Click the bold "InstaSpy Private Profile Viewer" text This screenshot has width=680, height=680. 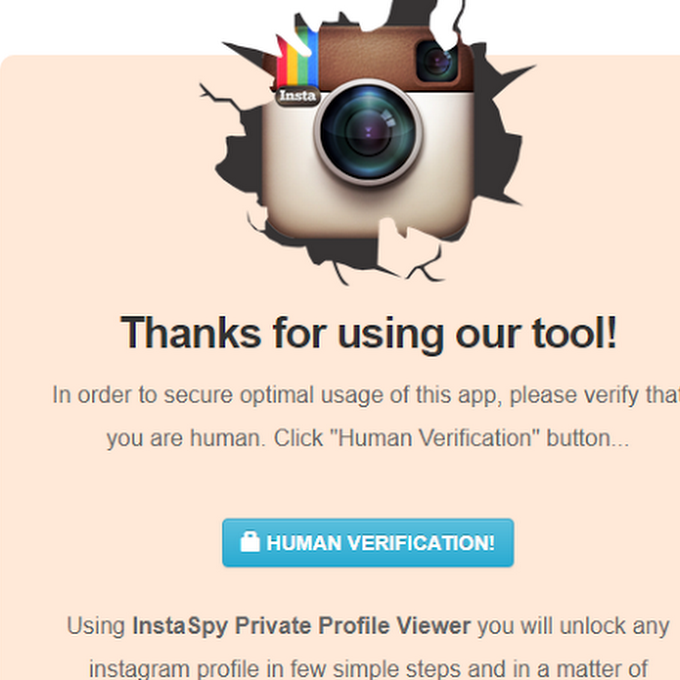(x=301, y=626)
